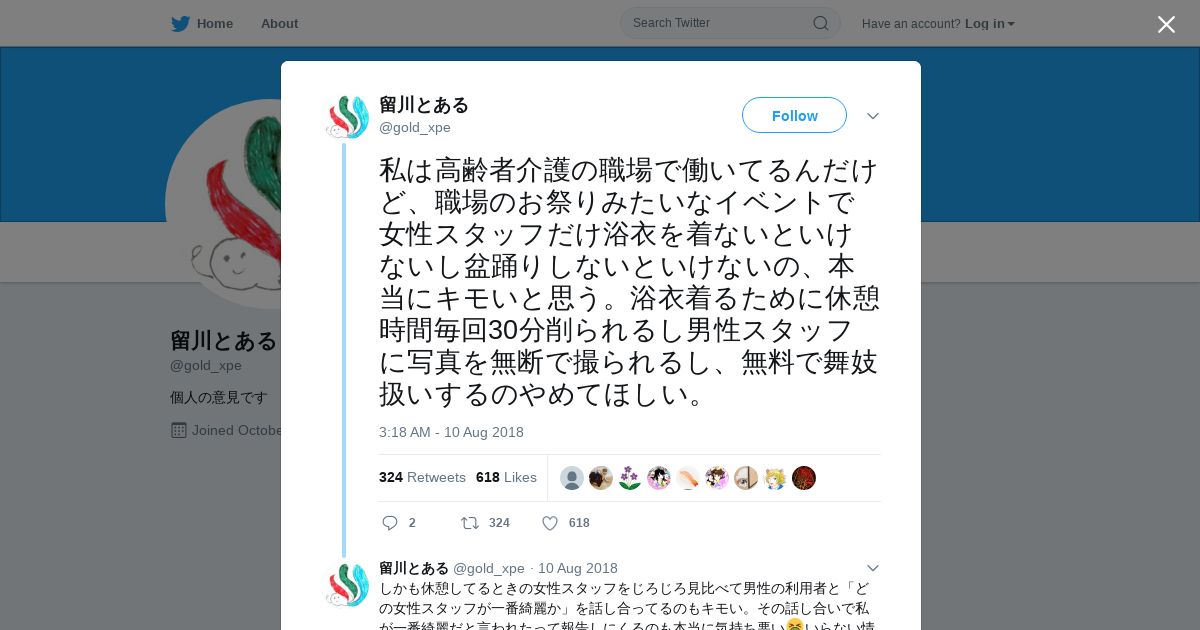This screenshot has width=1200, height=630.
Task: Like the tweet via heart icon
Action: coord(550,523)
